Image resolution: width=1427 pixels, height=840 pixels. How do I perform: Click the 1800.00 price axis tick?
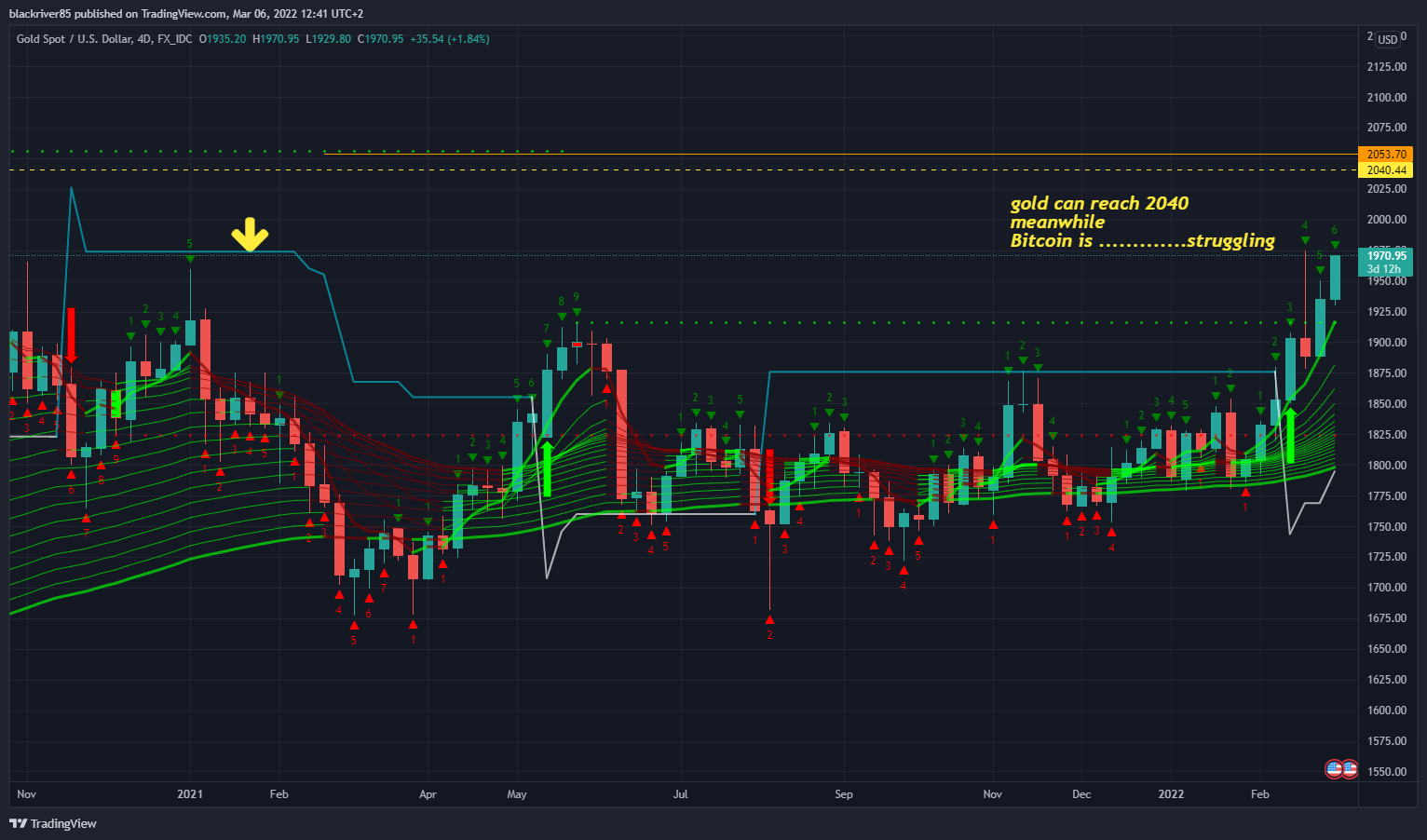pyautogui.click(x=1387, y=466)
